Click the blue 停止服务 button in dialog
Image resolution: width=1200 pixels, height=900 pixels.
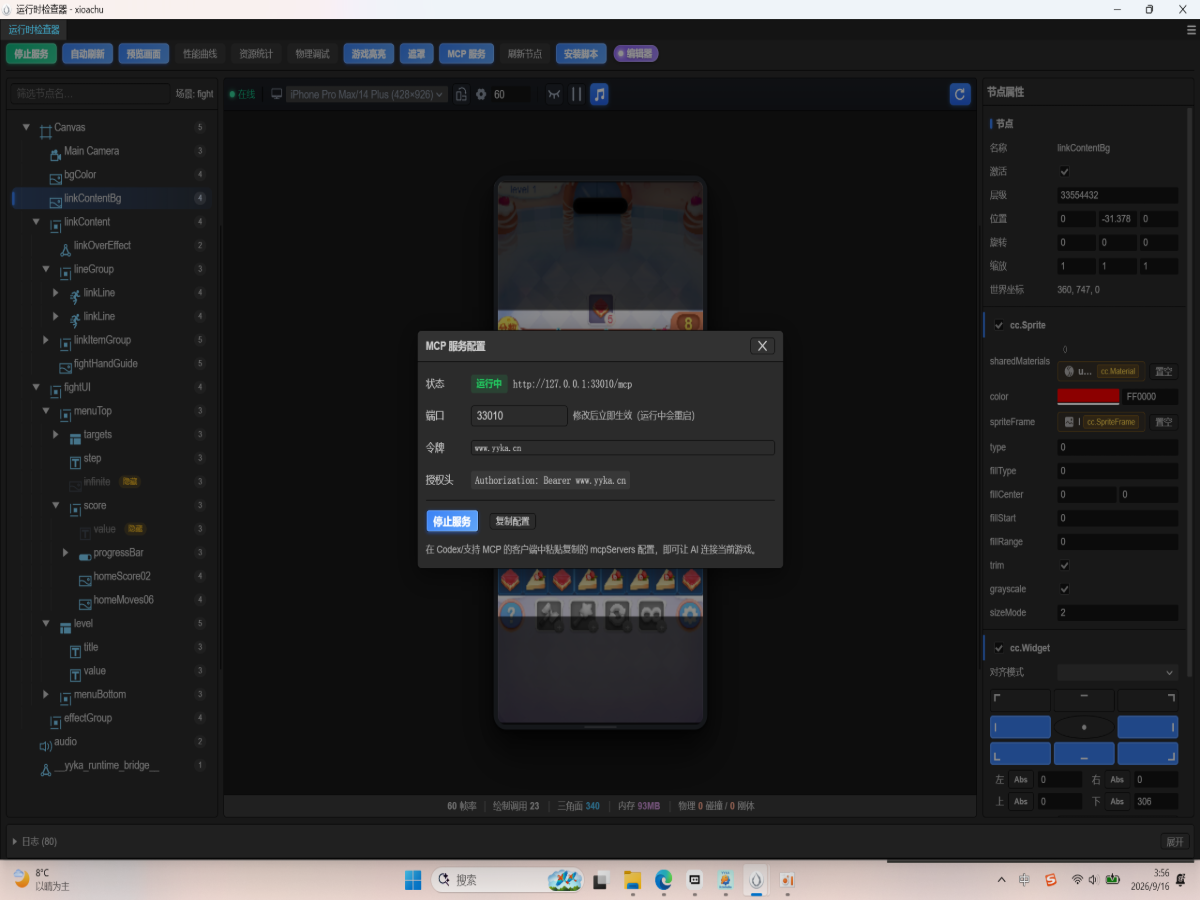click(452, 521)
